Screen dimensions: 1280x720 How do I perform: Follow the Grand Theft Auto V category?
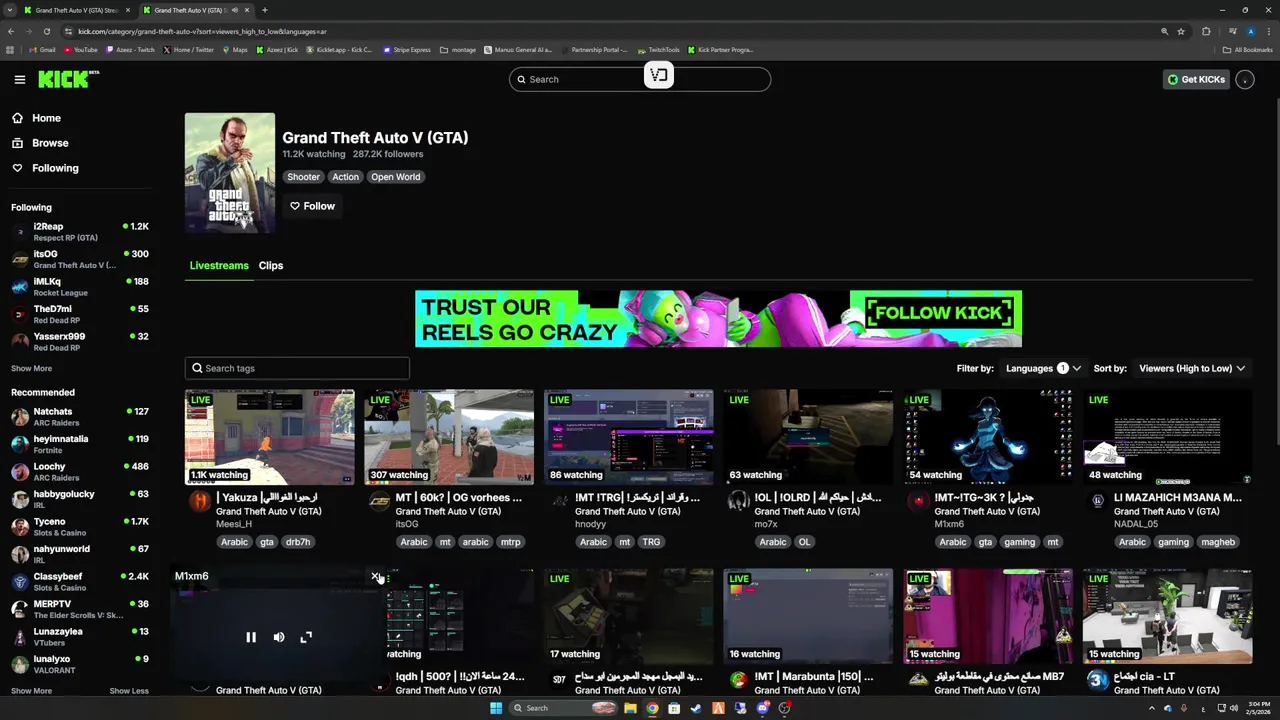coord(312,206)
